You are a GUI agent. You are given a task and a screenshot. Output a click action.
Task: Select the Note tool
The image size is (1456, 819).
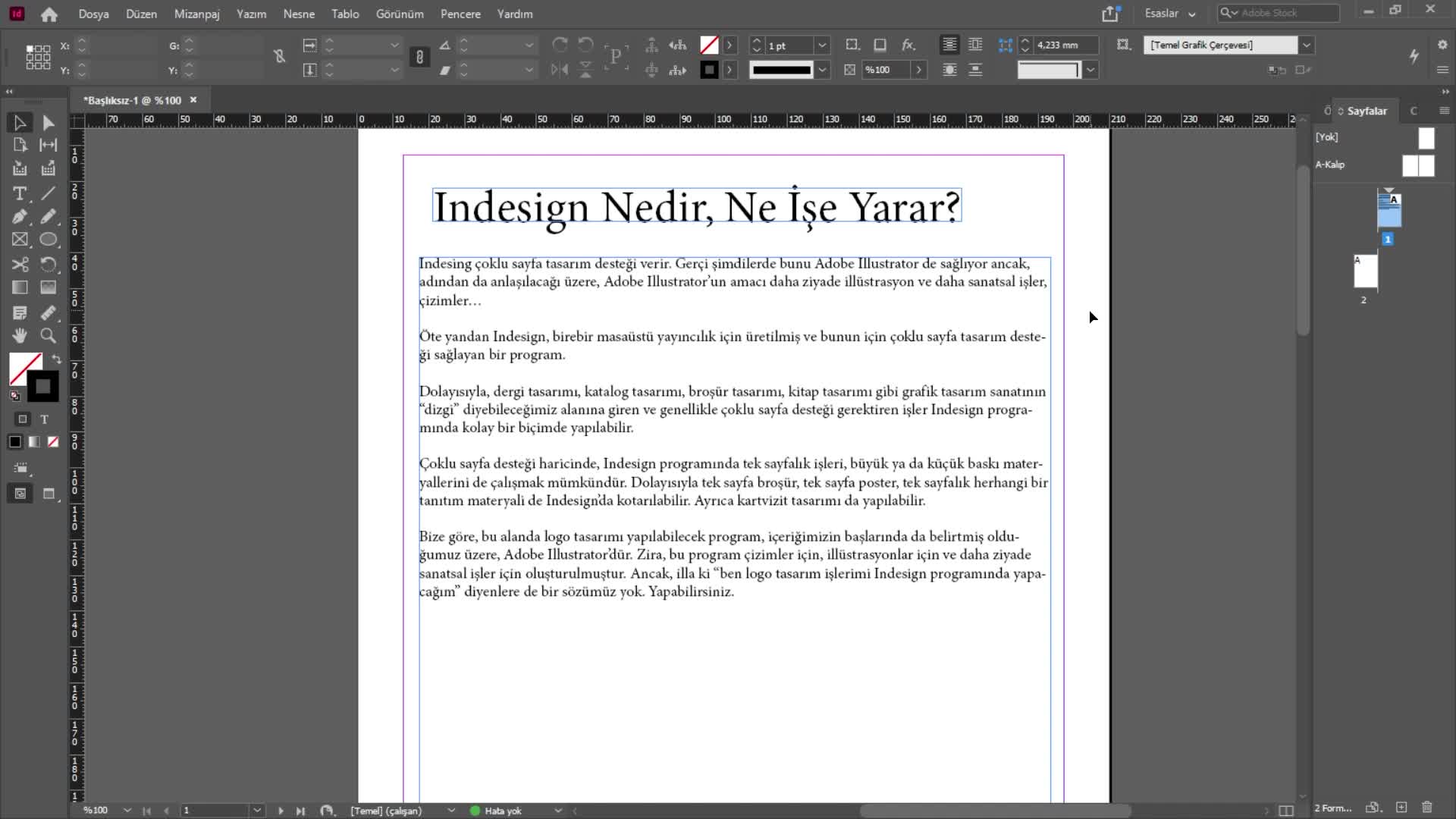pyautogui.click(x=20, y=312)
